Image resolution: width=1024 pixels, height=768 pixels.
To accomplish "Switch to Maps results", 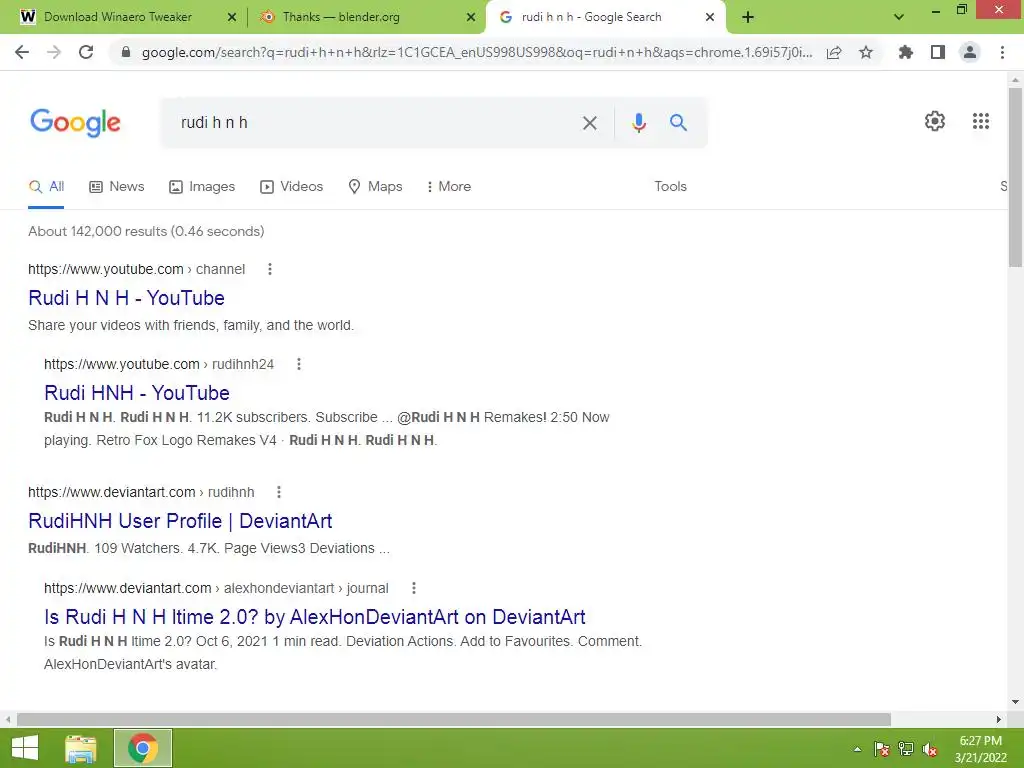I will pyautogui.click(x=376, y=187).
